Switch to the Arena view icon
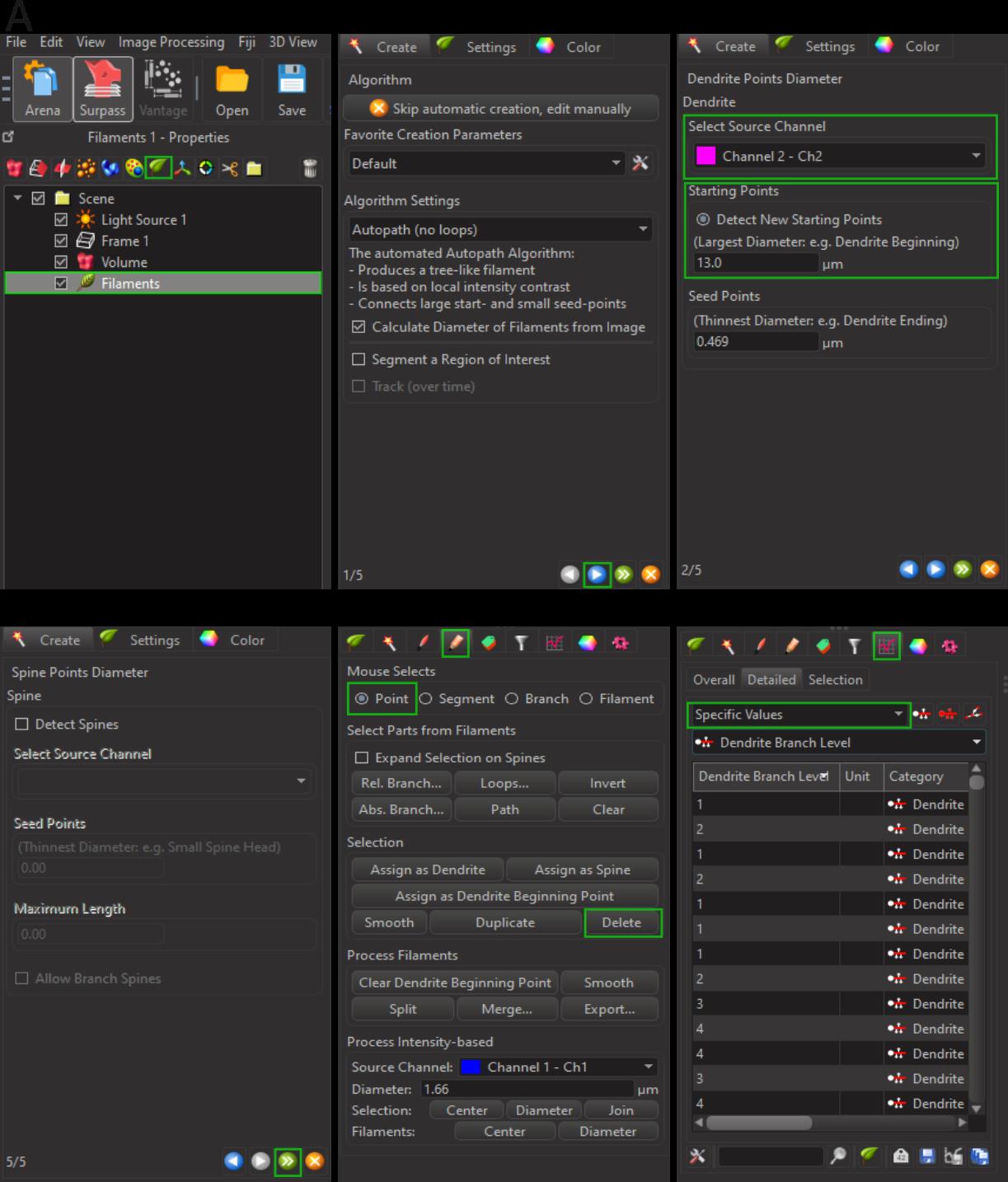 [x=42, y=89]
